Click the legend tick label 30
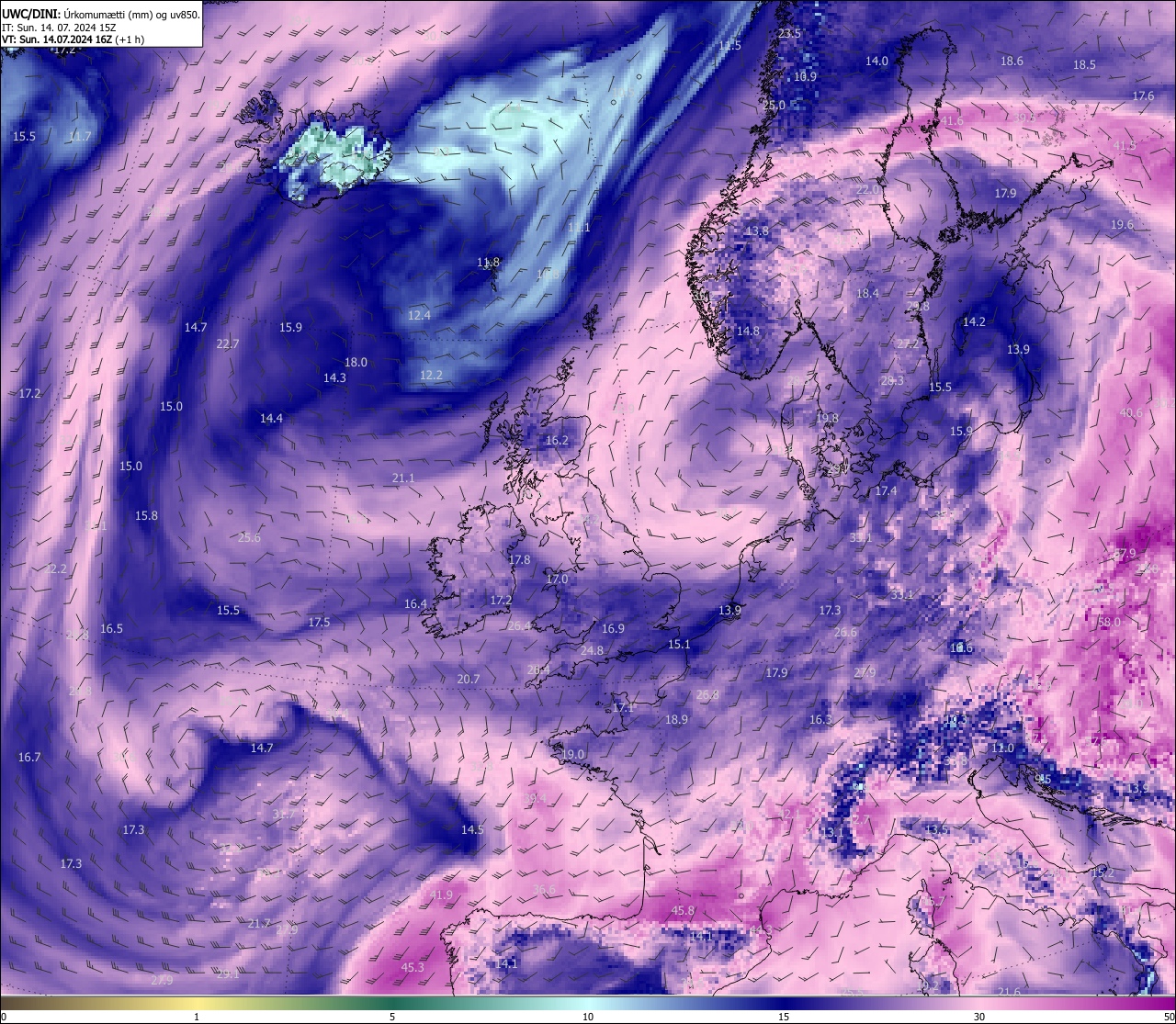The width and height of the screenshot is (1176, 1024). (x=979, y=1017)
